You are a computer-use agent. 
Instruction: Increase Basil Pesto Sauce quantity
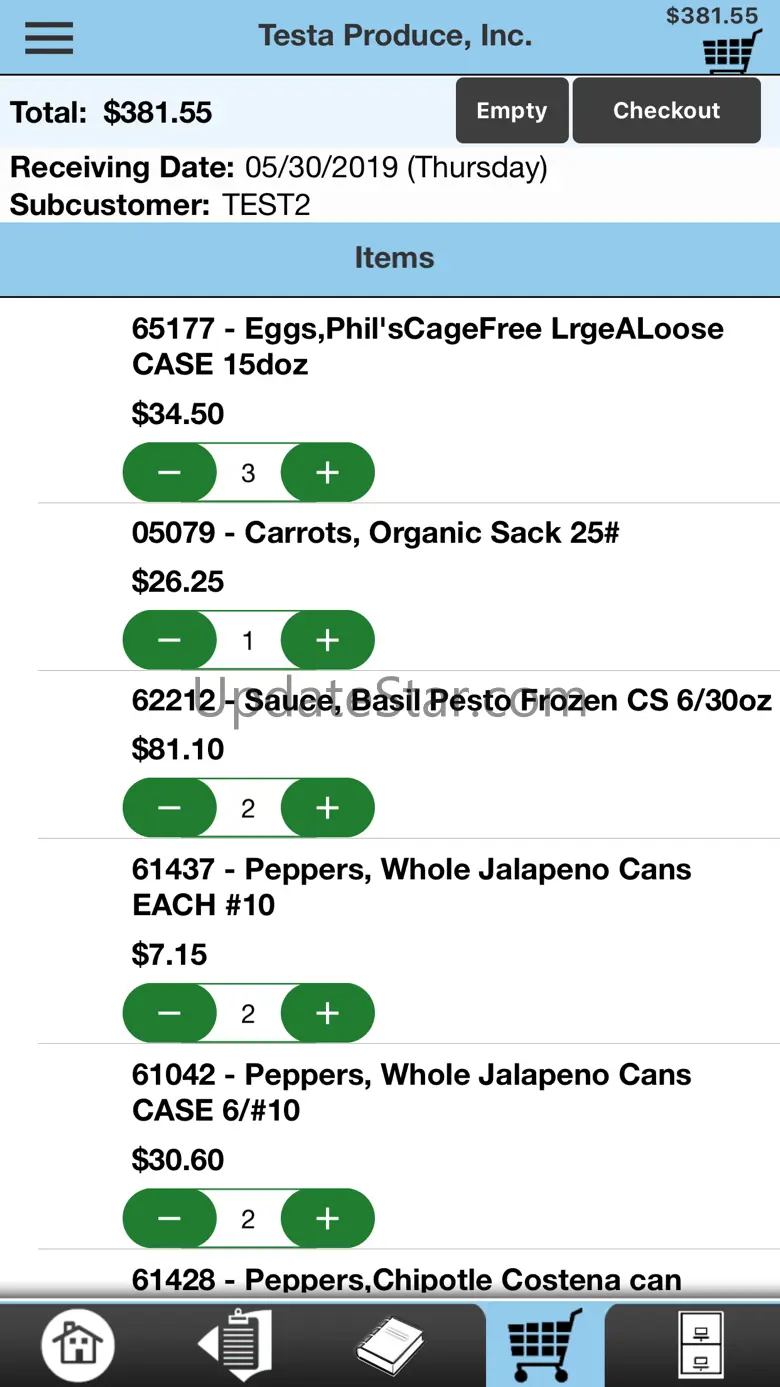tap(328, 808)
